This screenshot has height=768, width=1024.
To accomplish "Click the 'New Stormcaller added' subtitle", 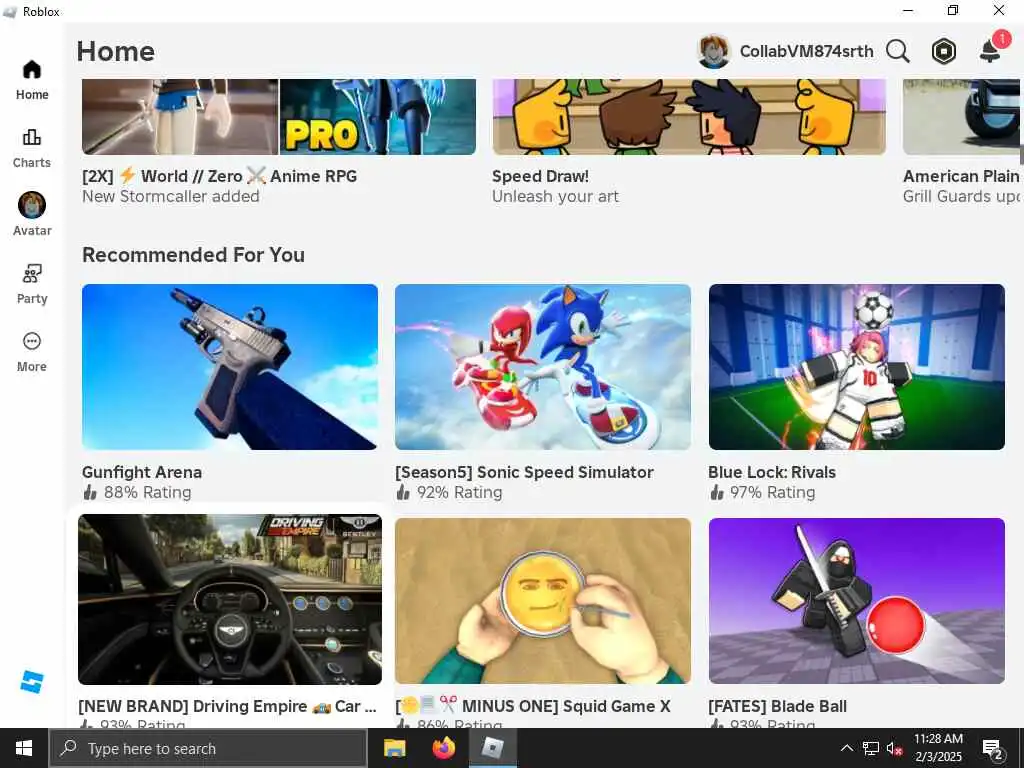I will coord(170,197).
